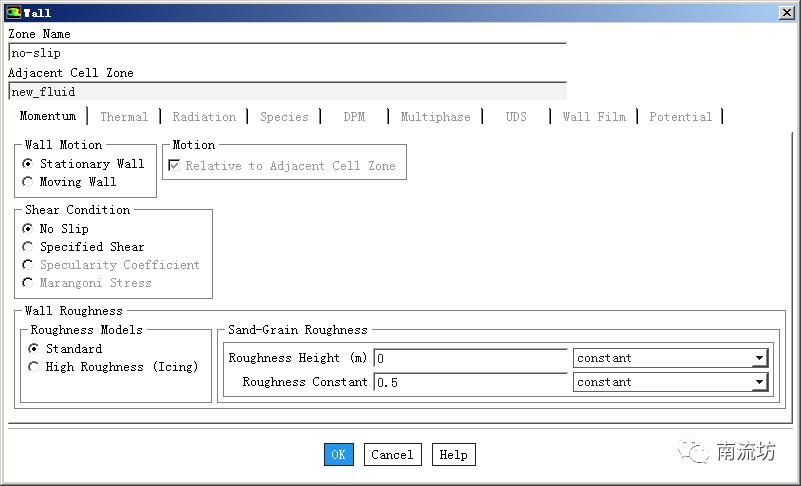801x486 pixels.
Task: Go to the Wall Film tab
Action: (x=594, y=117)
